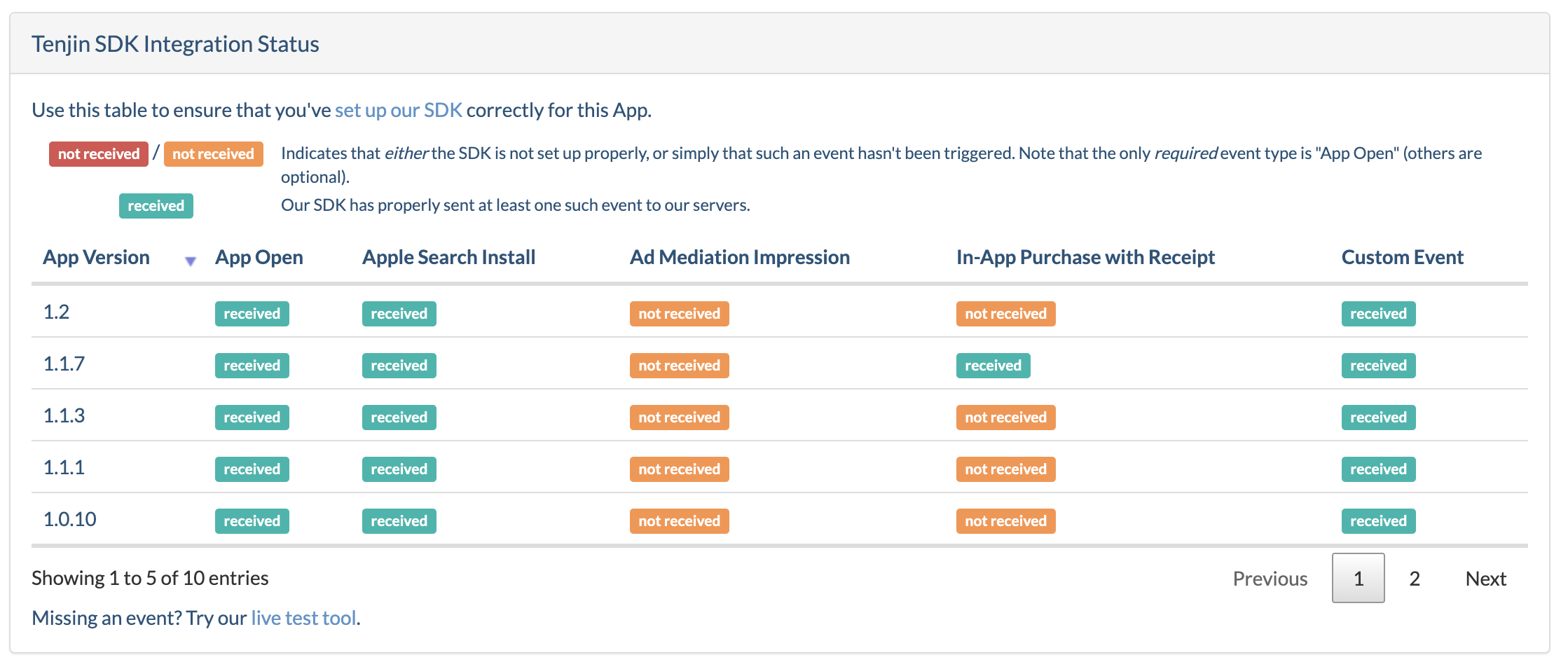
Task: Click Apple Search Install badge for 1.1.7
Action: click(x=399, y=366)
